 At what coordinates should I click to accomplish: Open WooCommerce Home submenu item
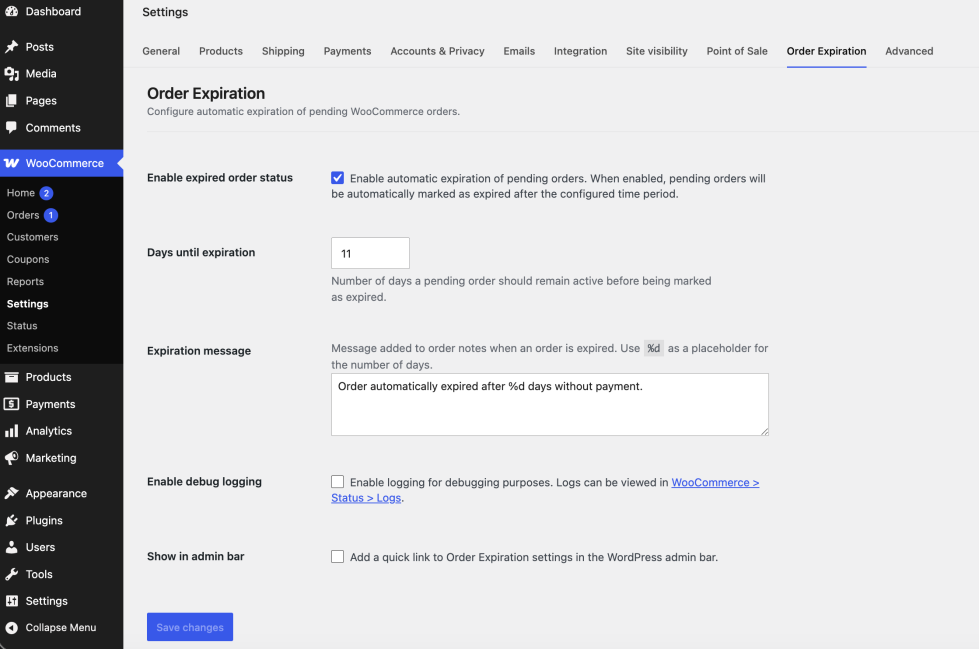pos(21,193)
